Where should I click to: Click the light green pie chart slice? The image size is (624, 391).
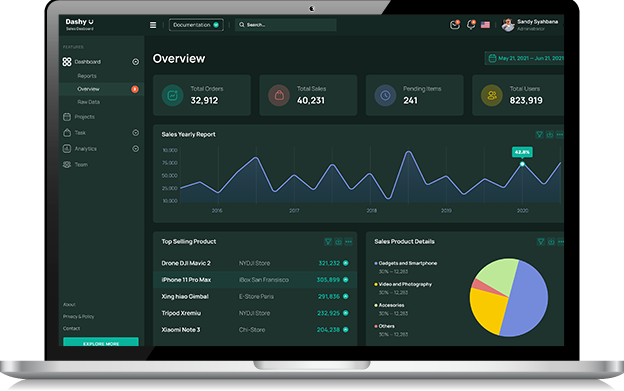pos(499,275)
